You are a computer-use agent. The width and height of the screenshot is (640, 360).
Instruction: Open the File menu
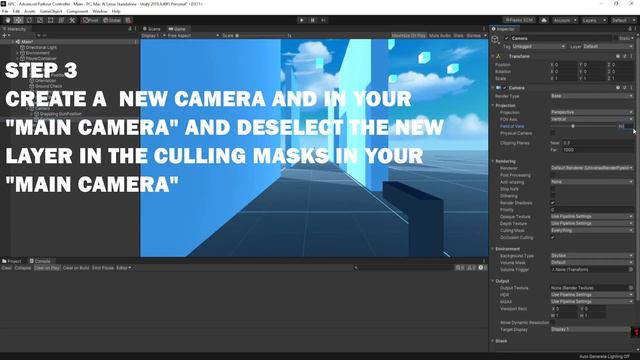tap(5, 11)
